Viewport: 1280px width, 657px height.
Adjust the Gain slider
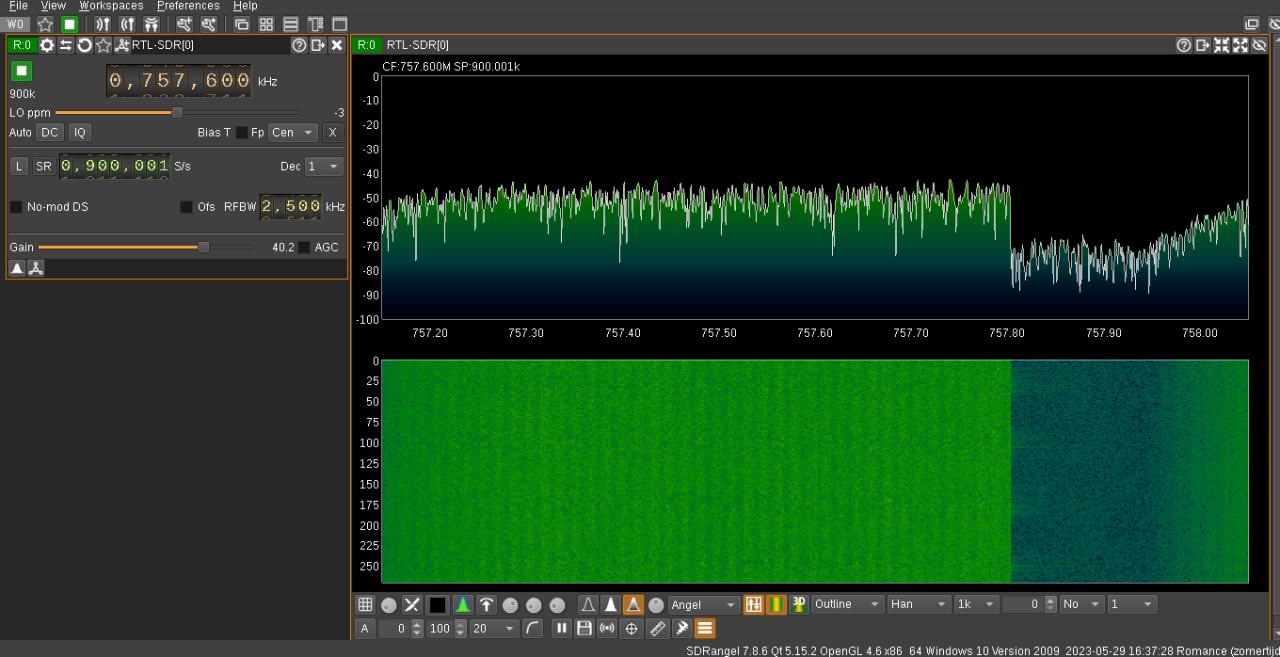pyautogui.click(x=203, y=247)
